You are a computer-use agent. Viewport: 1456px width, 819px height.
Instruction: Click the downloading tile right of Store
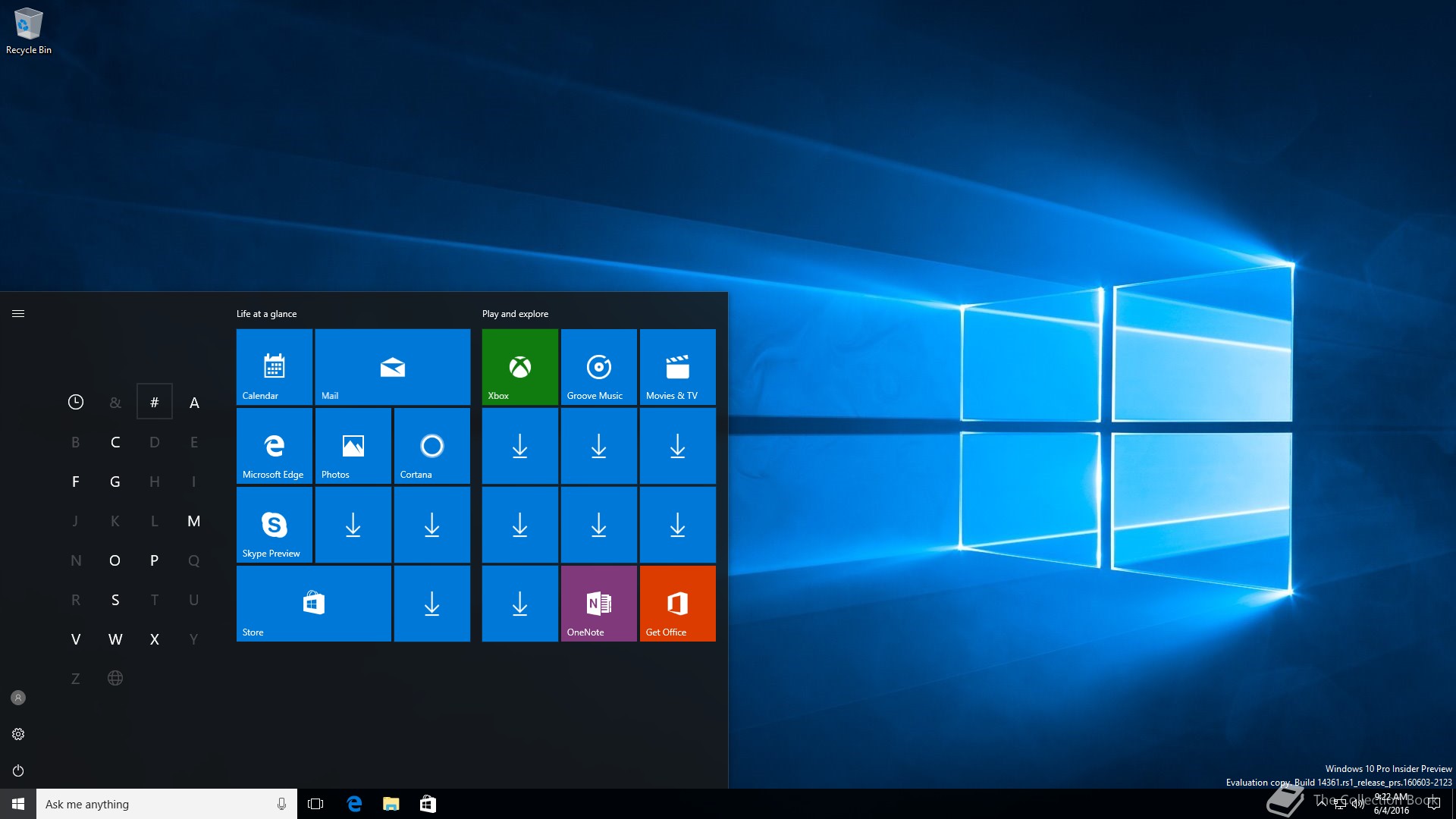[x=432, y=604]
